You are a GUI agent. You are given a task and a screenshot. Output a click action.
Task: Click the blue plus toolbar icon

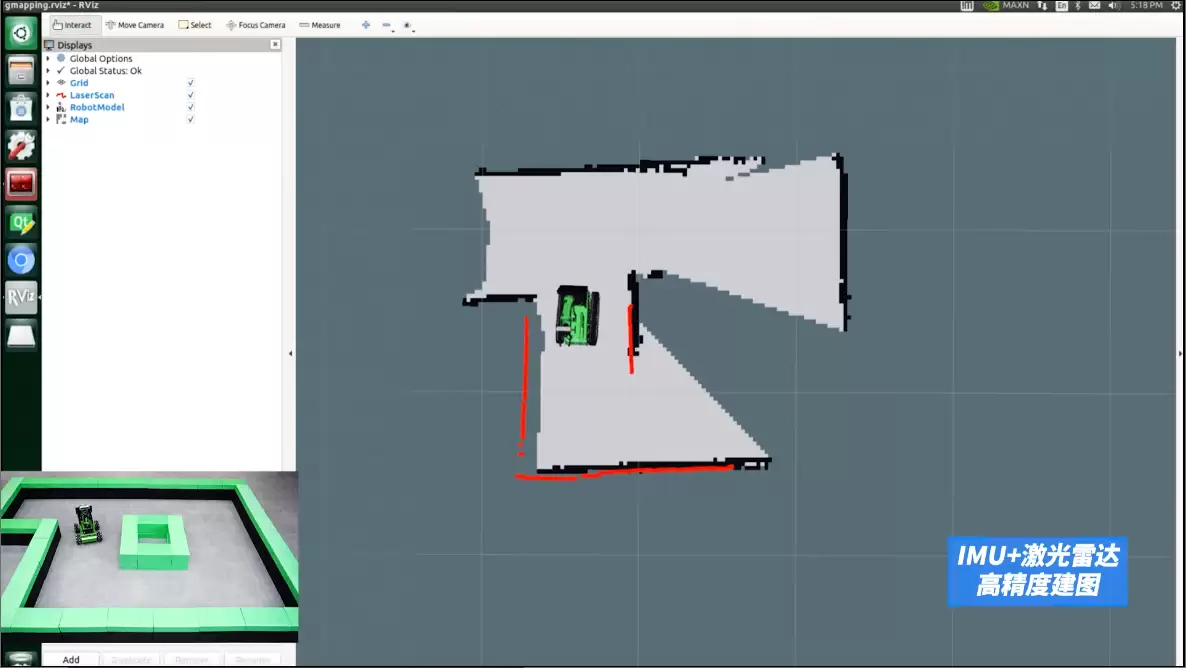point(365,25)
